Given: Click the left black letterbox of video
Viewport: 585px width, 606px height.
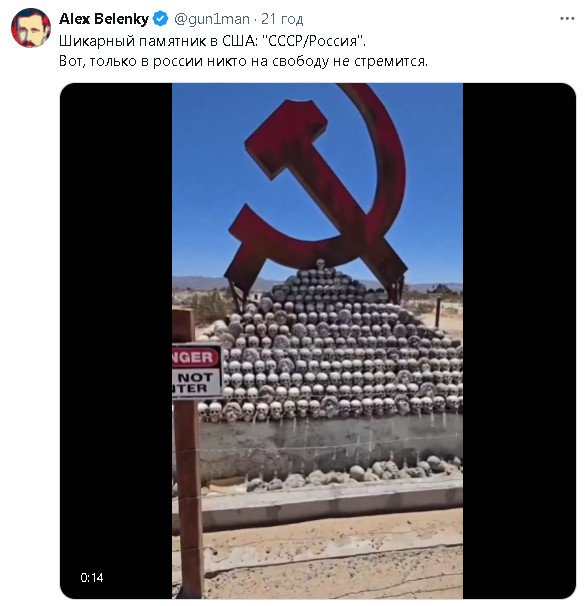Looking at the screenshot, I should pyautogui.click(x=116, y=341).
